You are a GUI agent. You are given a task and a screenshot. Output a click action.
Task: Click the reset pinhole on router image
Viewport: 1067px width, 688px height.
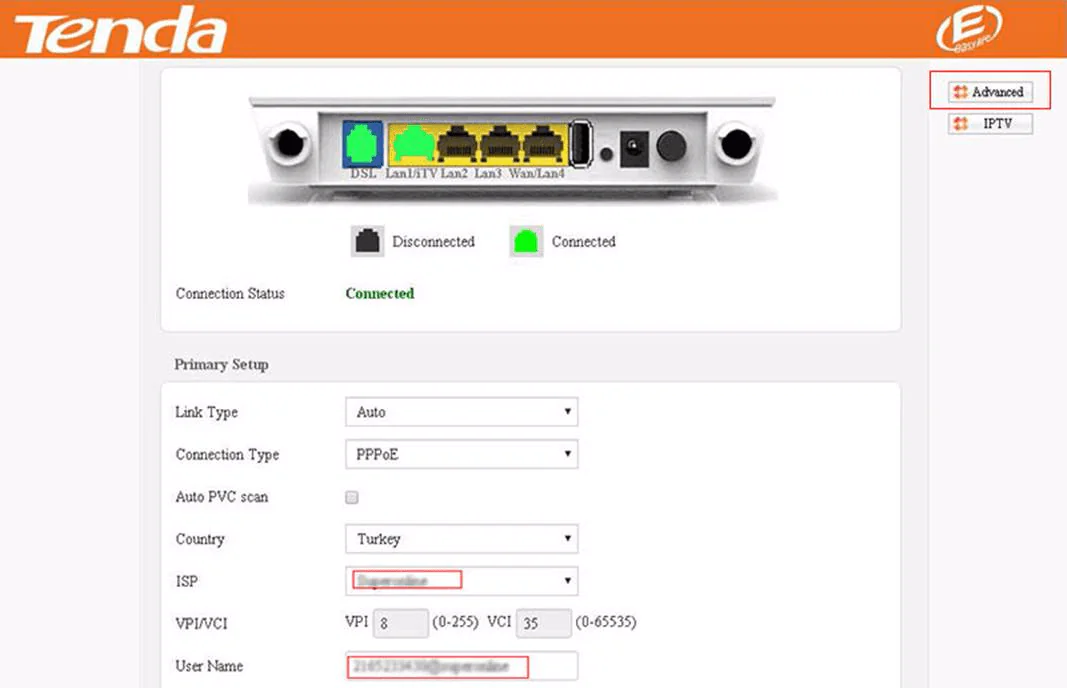coord(606,154)
